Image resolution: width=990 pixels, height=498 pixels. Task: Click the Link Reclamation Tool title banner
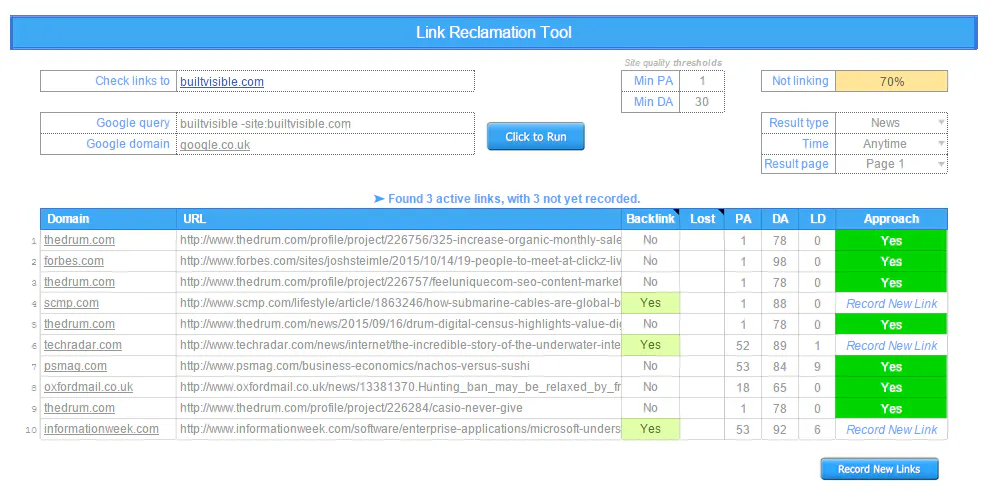[x=494, y=32]
